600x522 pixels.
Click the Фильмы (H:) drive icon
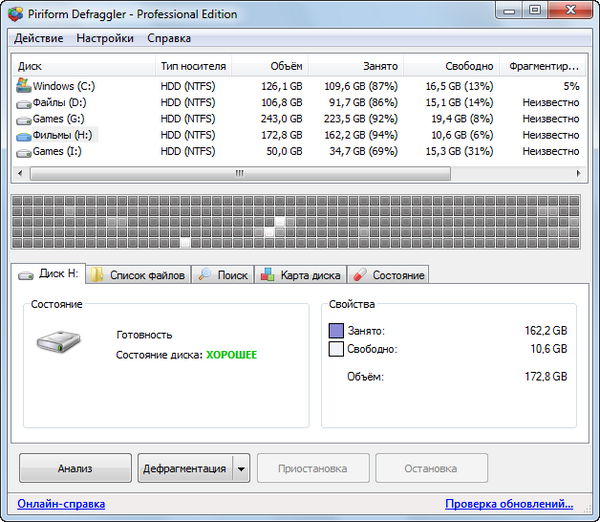24,135
